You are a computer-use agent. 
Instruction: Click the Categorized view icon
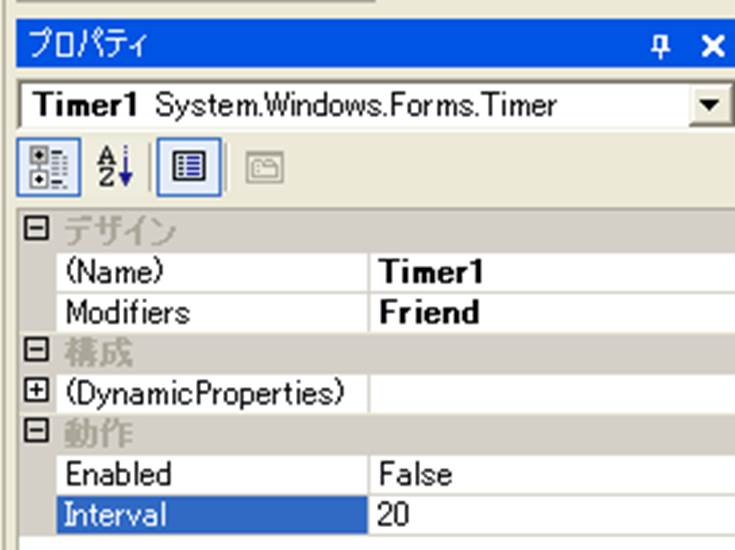(x=42, y=166)
